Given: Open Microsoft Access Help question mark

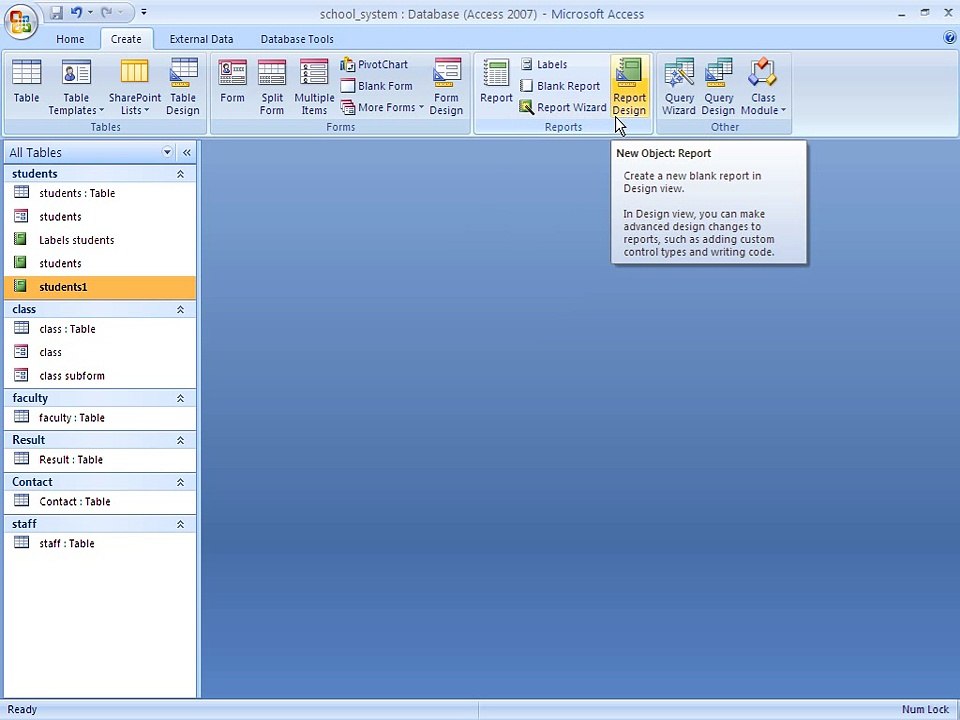Looking at the screenshot, I should click(x=950, y=38).
